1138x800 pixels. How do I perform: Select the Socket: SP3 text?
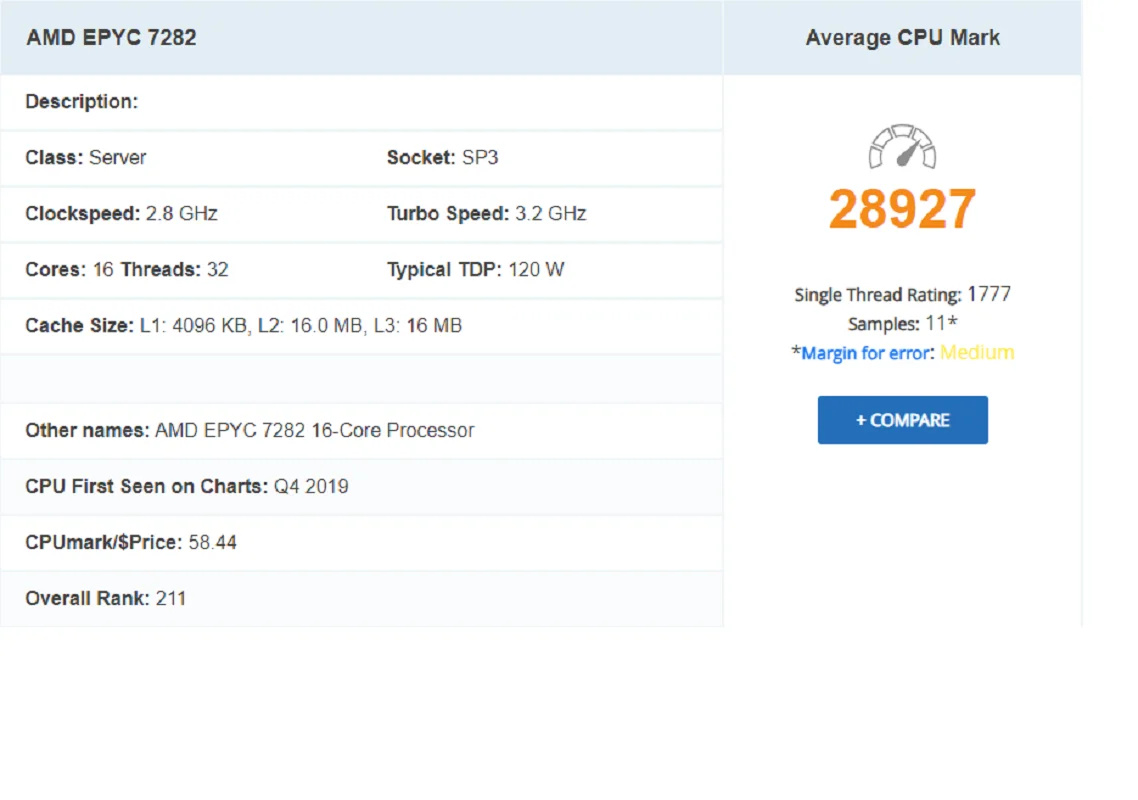click(442, 158)
